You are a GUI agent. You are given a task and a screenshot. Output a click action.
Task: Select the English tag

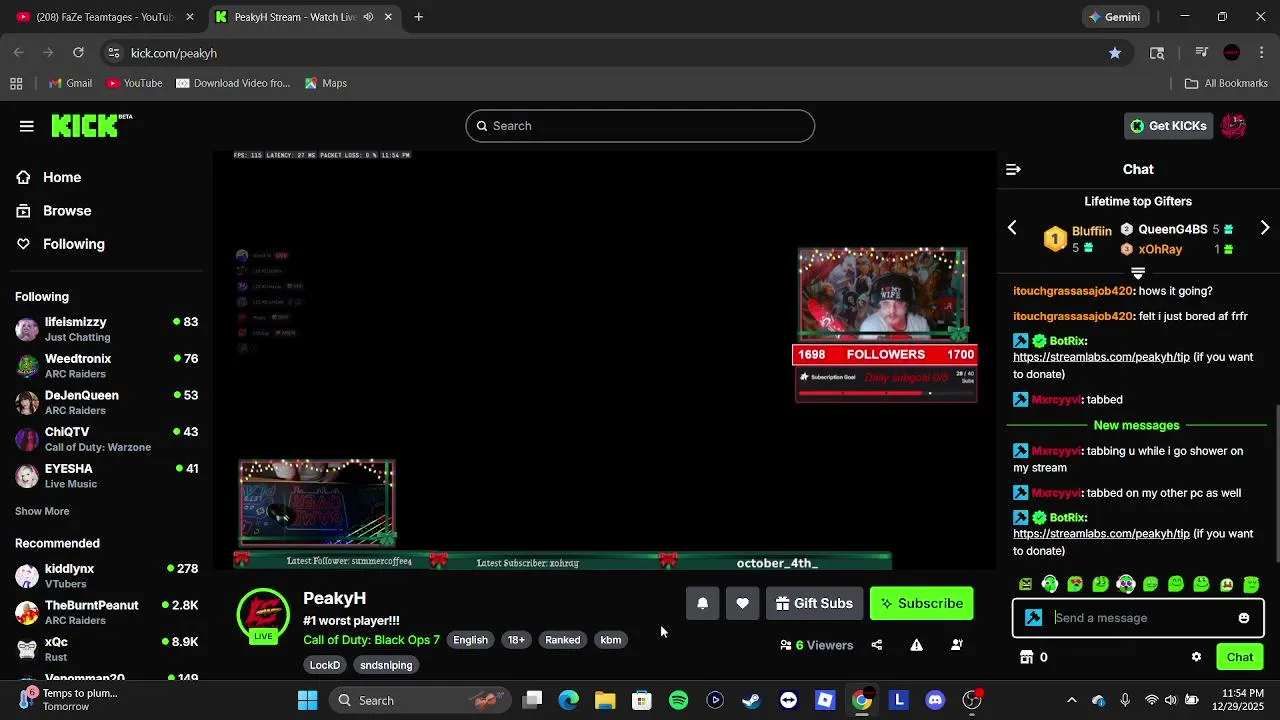point(470,640)
